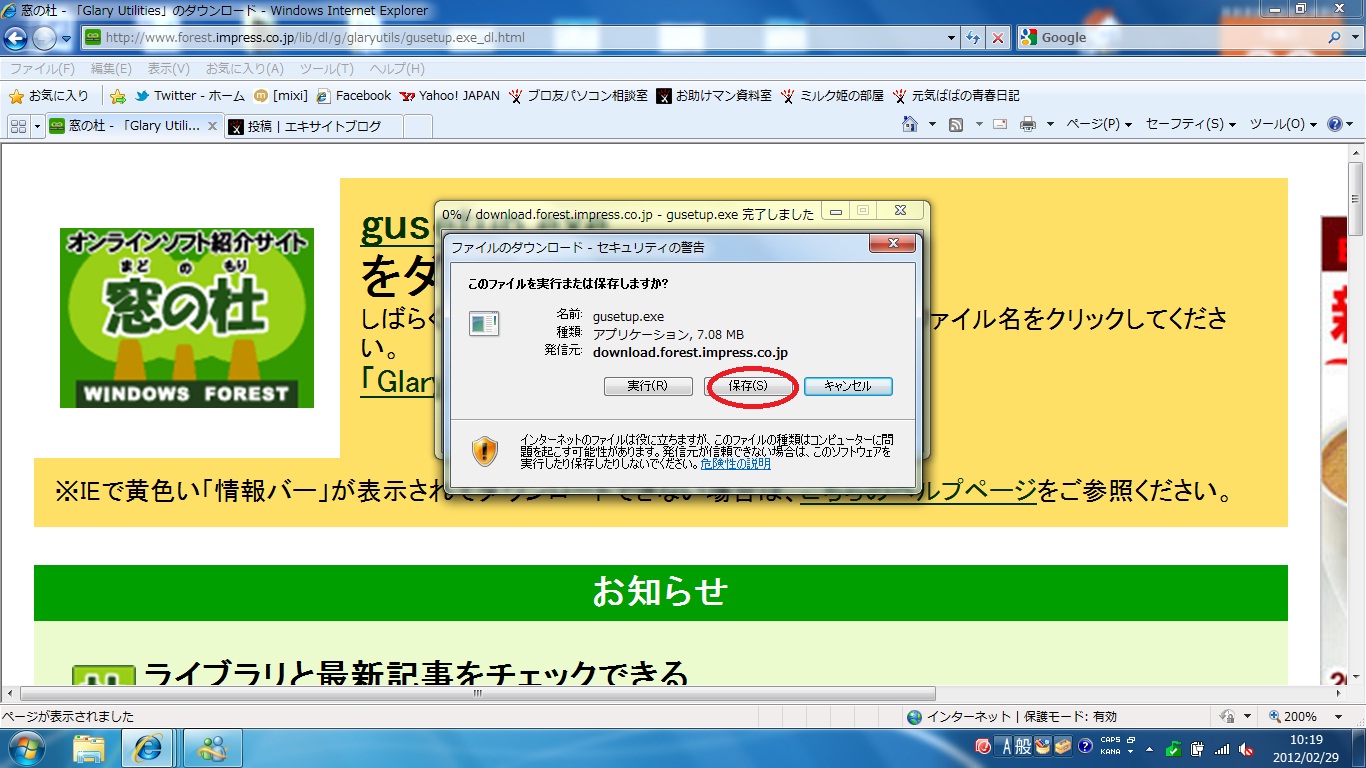The width and height of the screenshot is (1366, 768).
Task: Open the Twitter - ホーム favorite link
Action: click(190, 96)
